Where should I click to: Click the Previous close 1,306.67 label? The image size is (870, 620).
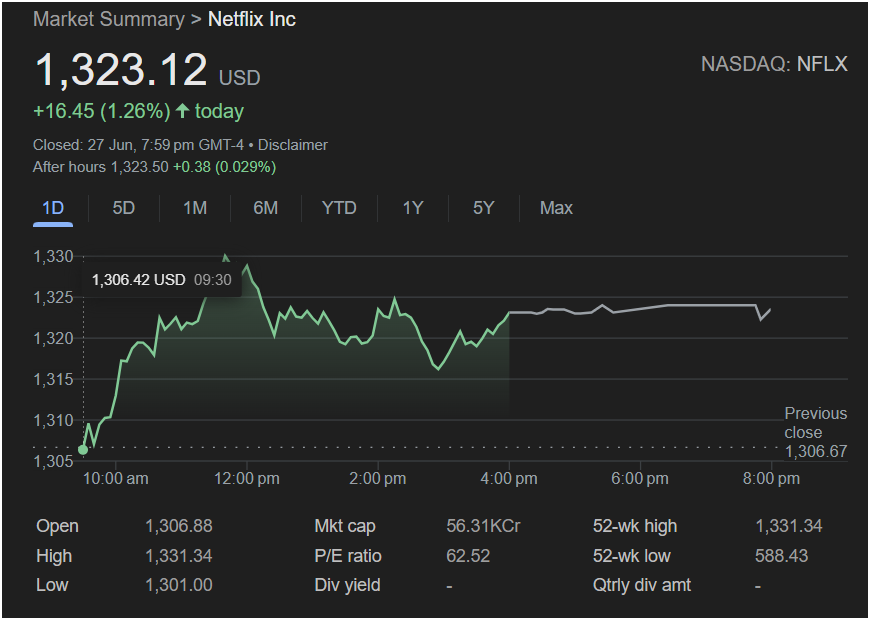click(816, 432)
